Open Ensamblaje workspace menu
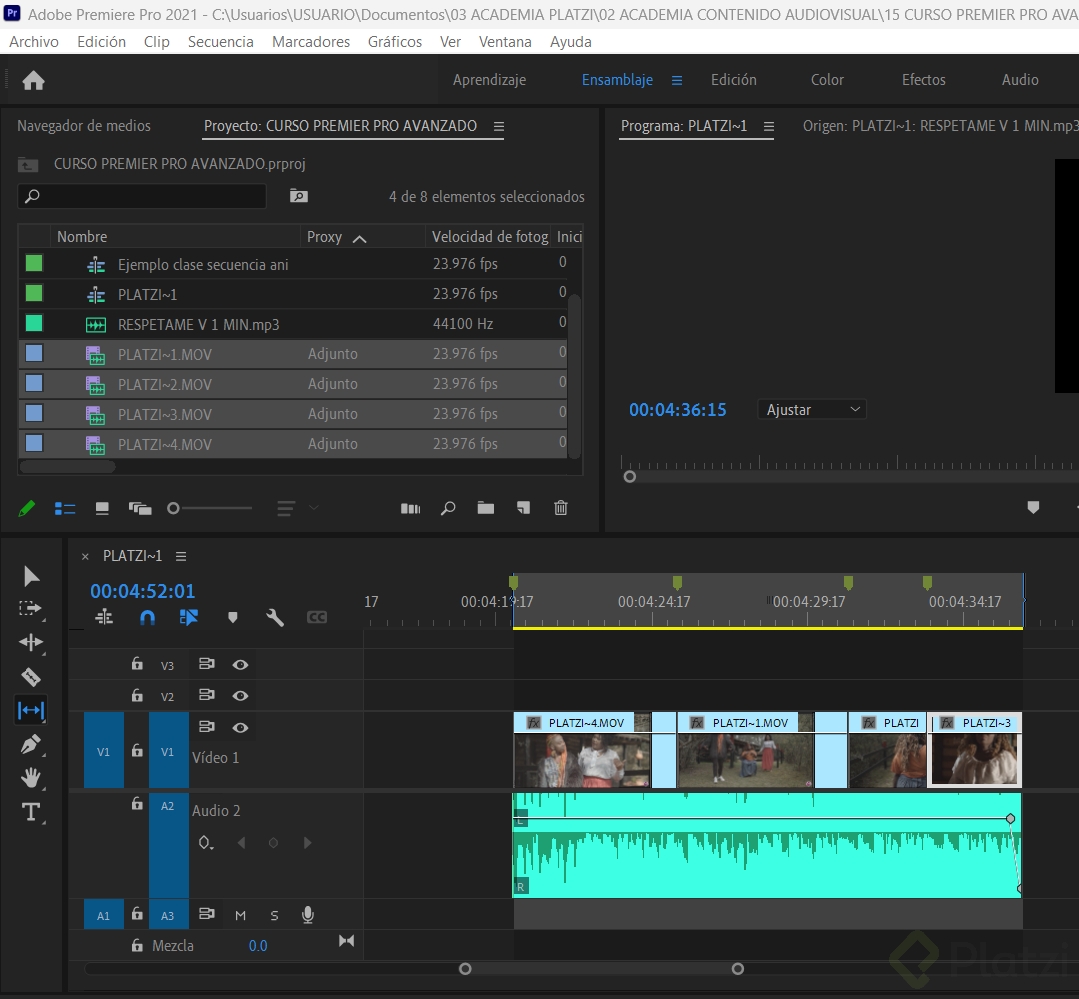The height and width of the screenshot is (999, 1079). (x=677, y=80)
